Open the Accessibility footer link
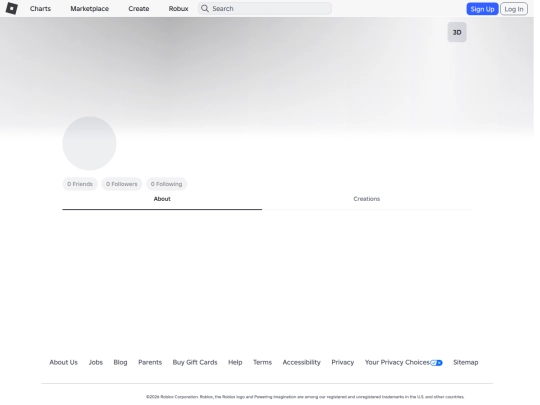This screenshot has height=405, width=540. coord(302,362)
